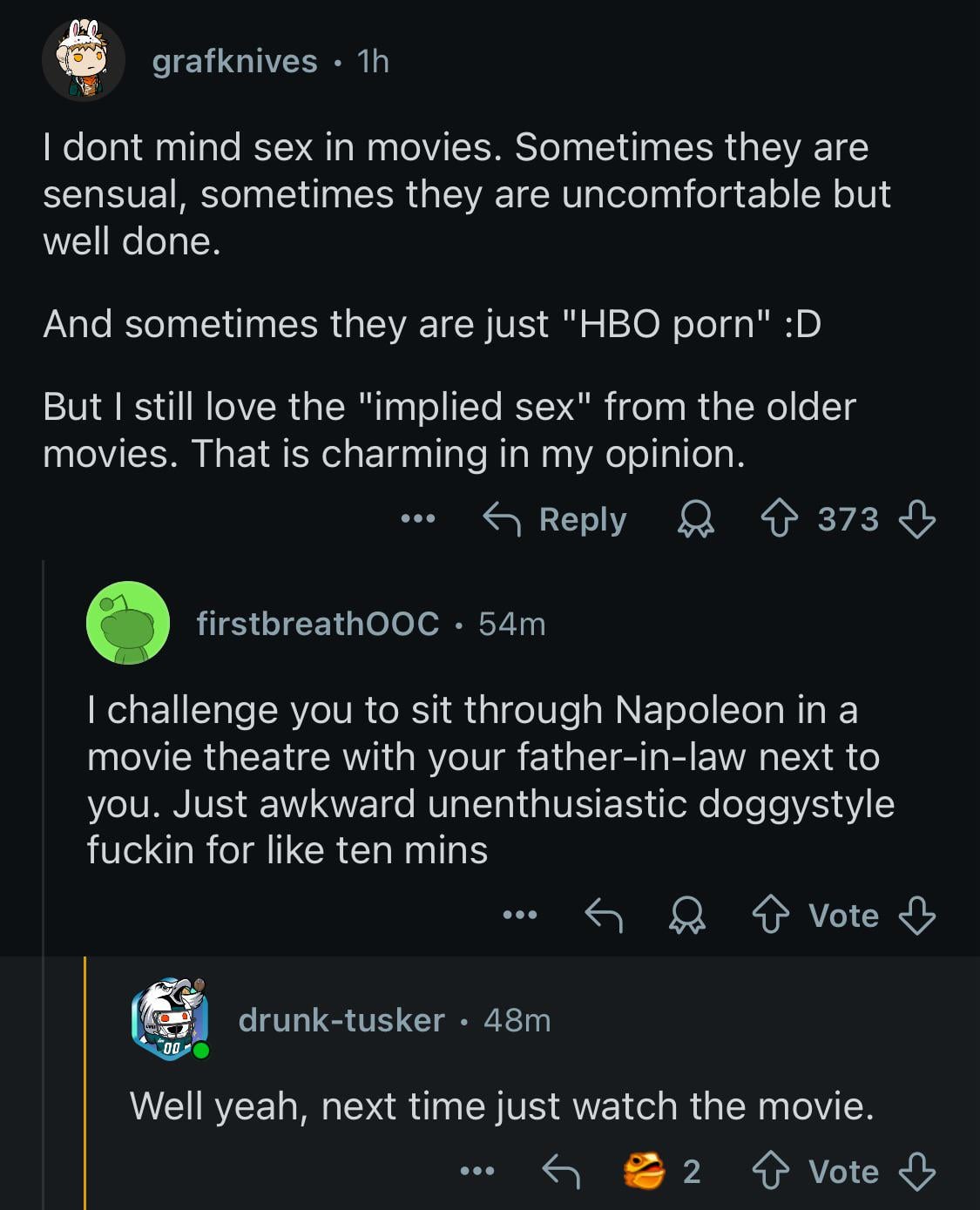This screenshot has height=1210, width=980.
Task: Reply to grafknives' comment
Action: [x=555, y=520]
